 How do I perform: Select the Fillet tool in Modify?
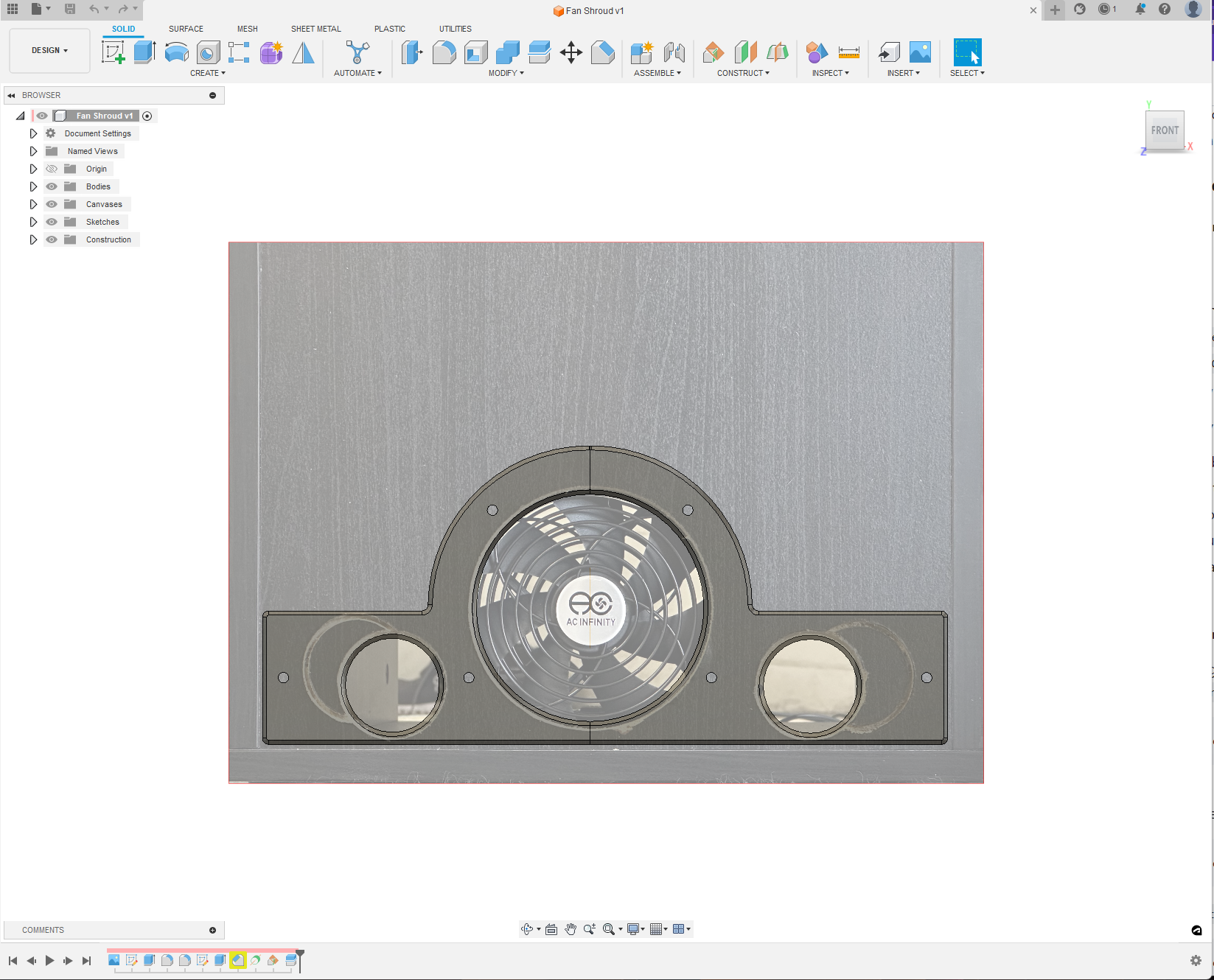(x=444, y=52)
